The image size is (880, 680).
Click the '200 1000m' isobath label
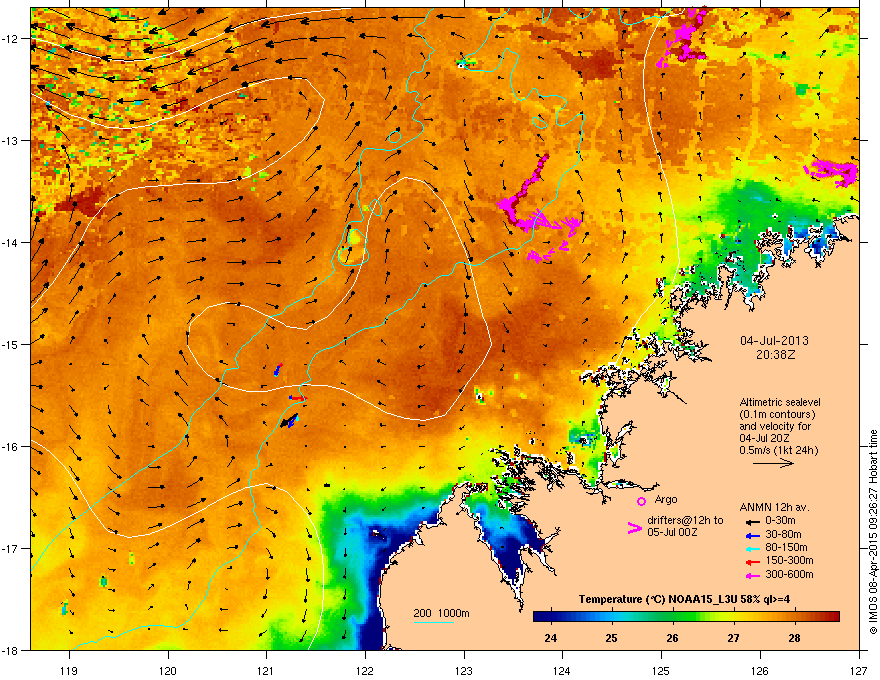coord(441,613)
